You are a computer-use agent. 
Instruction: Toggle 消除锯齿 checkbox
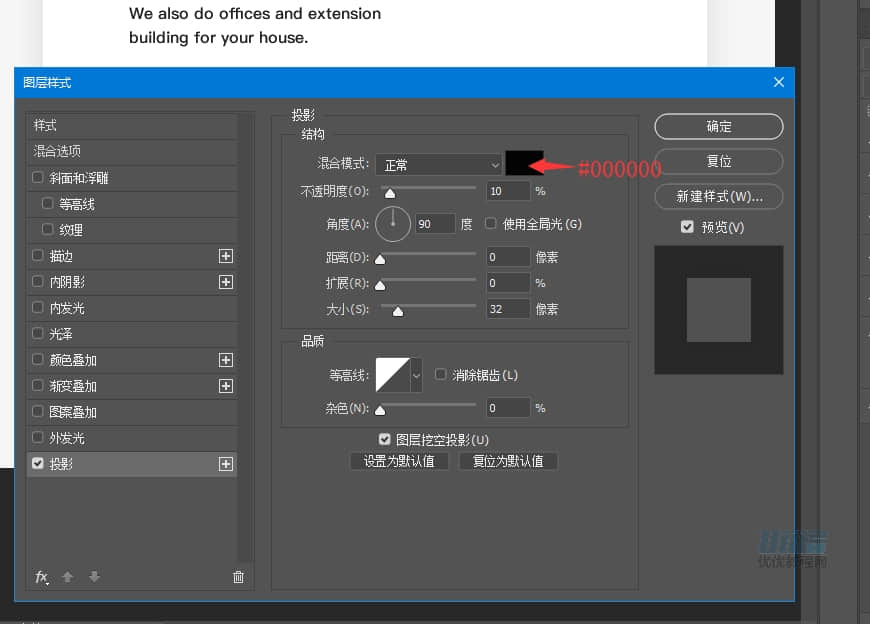click(441, 374)
